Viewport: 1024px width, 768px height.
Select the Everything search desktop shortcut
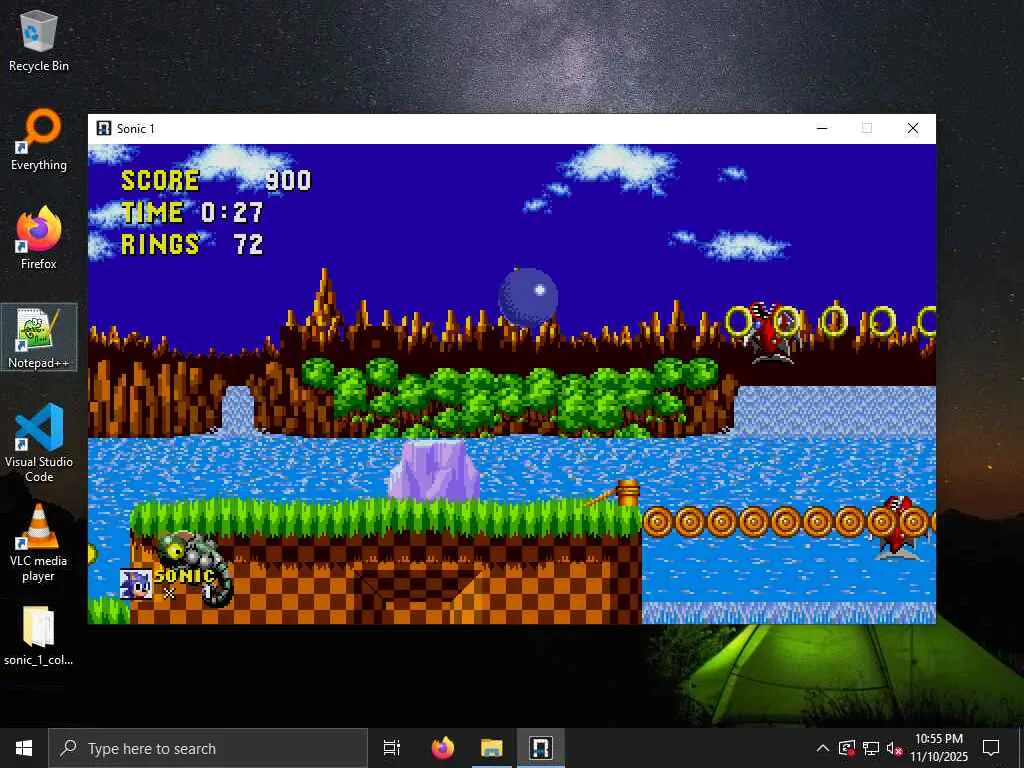coord(39,140)
